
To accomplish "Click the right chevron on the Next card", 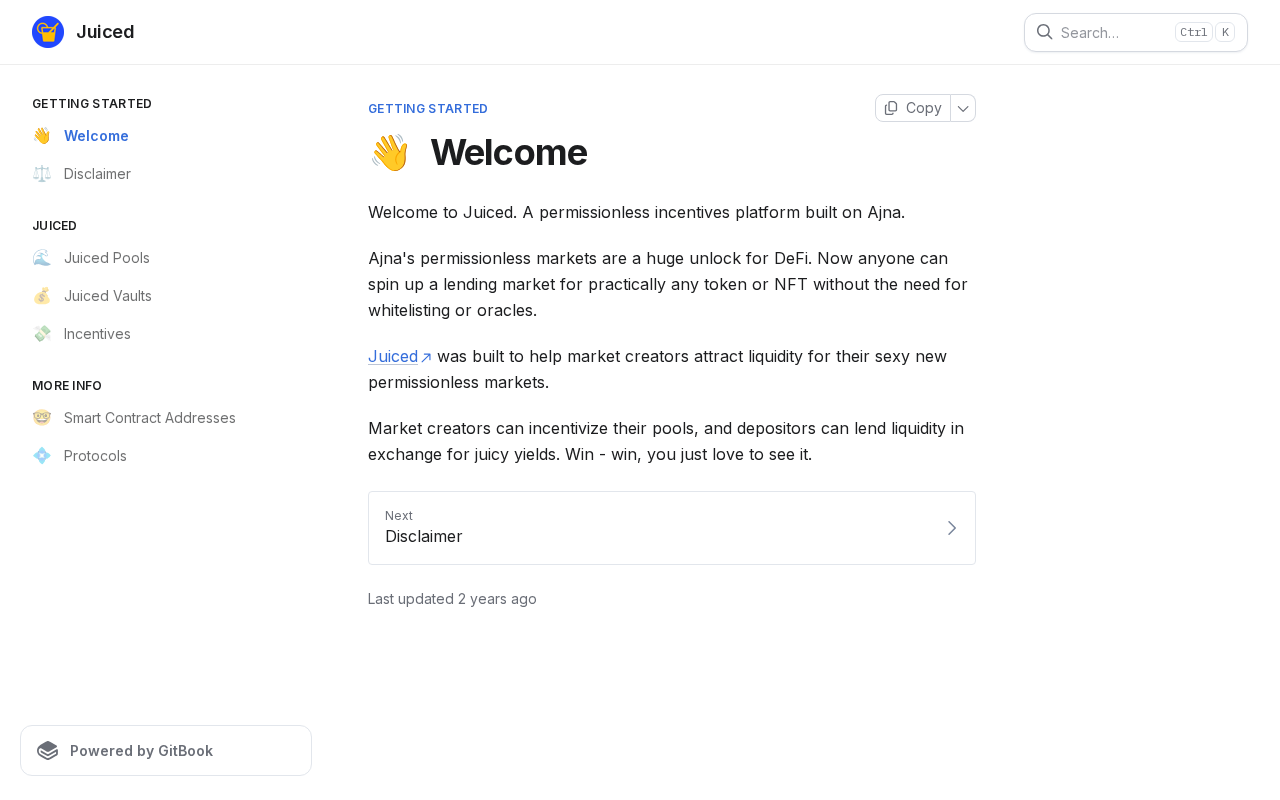I will 951,528.
